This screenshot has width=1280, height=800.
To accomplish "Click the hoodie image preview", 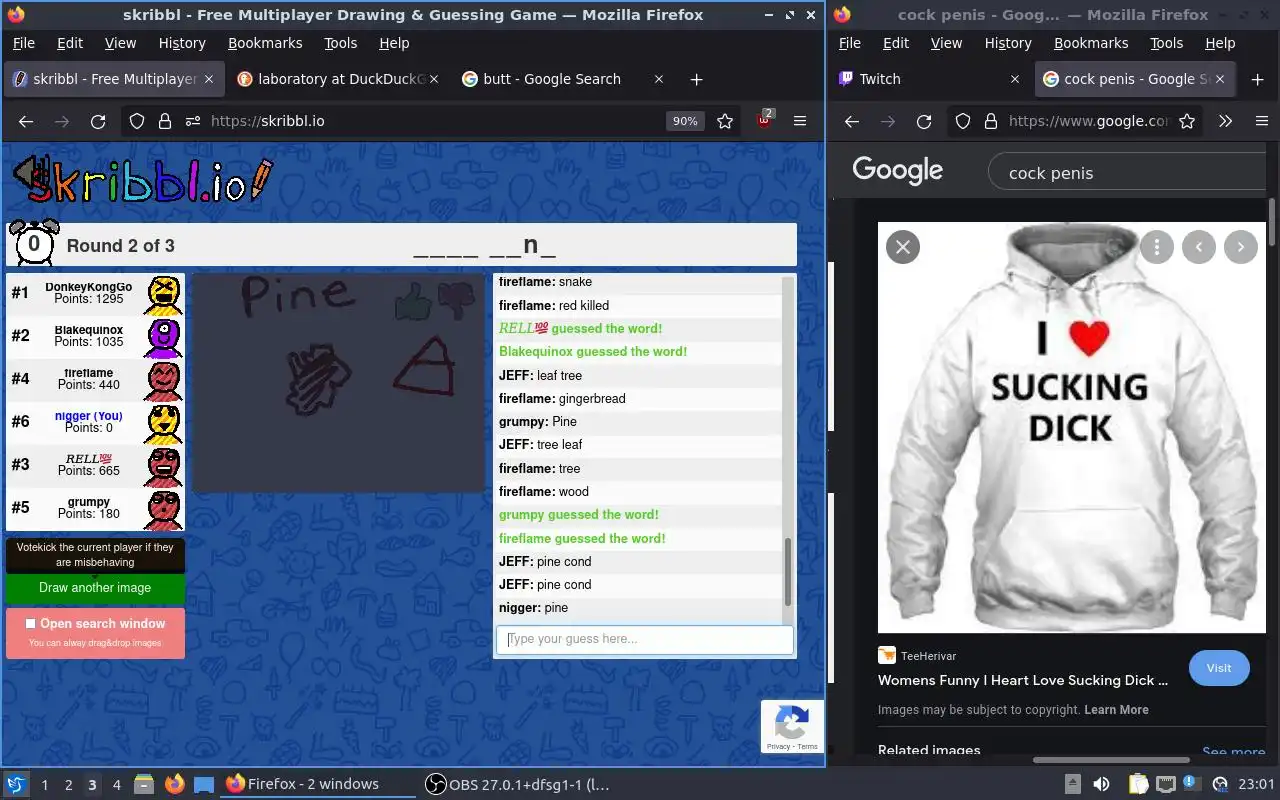I will pyautogui.click(x=1071, y=427).
